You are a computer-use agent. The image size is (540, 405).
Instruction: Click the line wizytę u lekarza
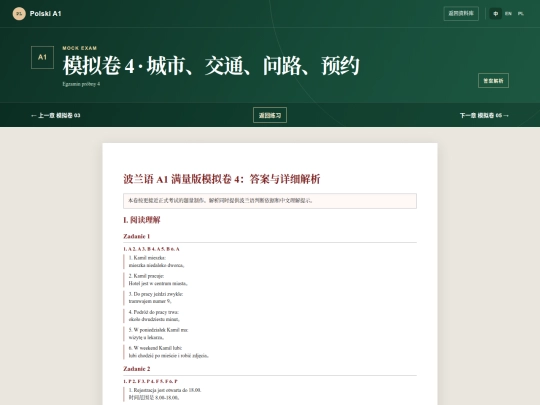click(146, 338)
